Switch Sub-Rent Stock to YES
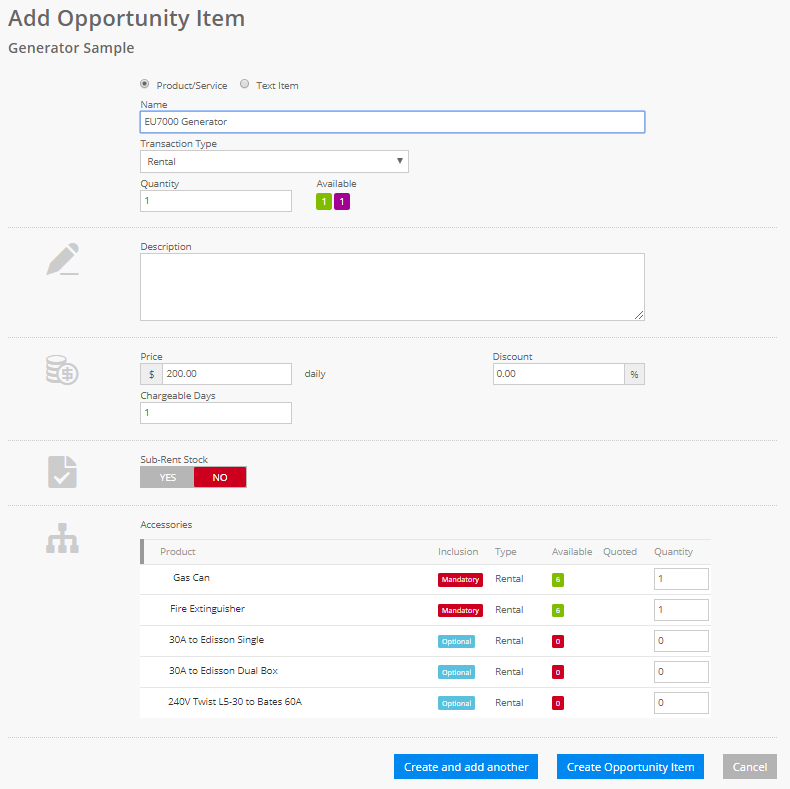Screen dimensions: 790x789 coord(167,478)
